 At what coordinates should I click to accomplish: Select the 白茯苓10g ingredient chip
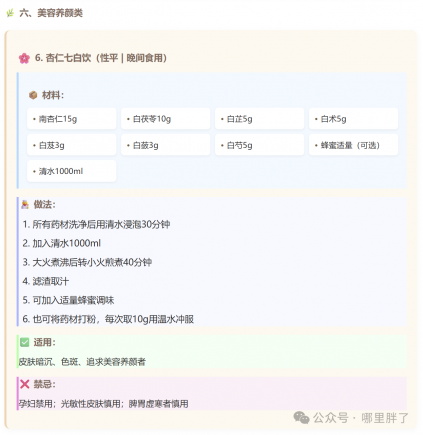[165, 119]
